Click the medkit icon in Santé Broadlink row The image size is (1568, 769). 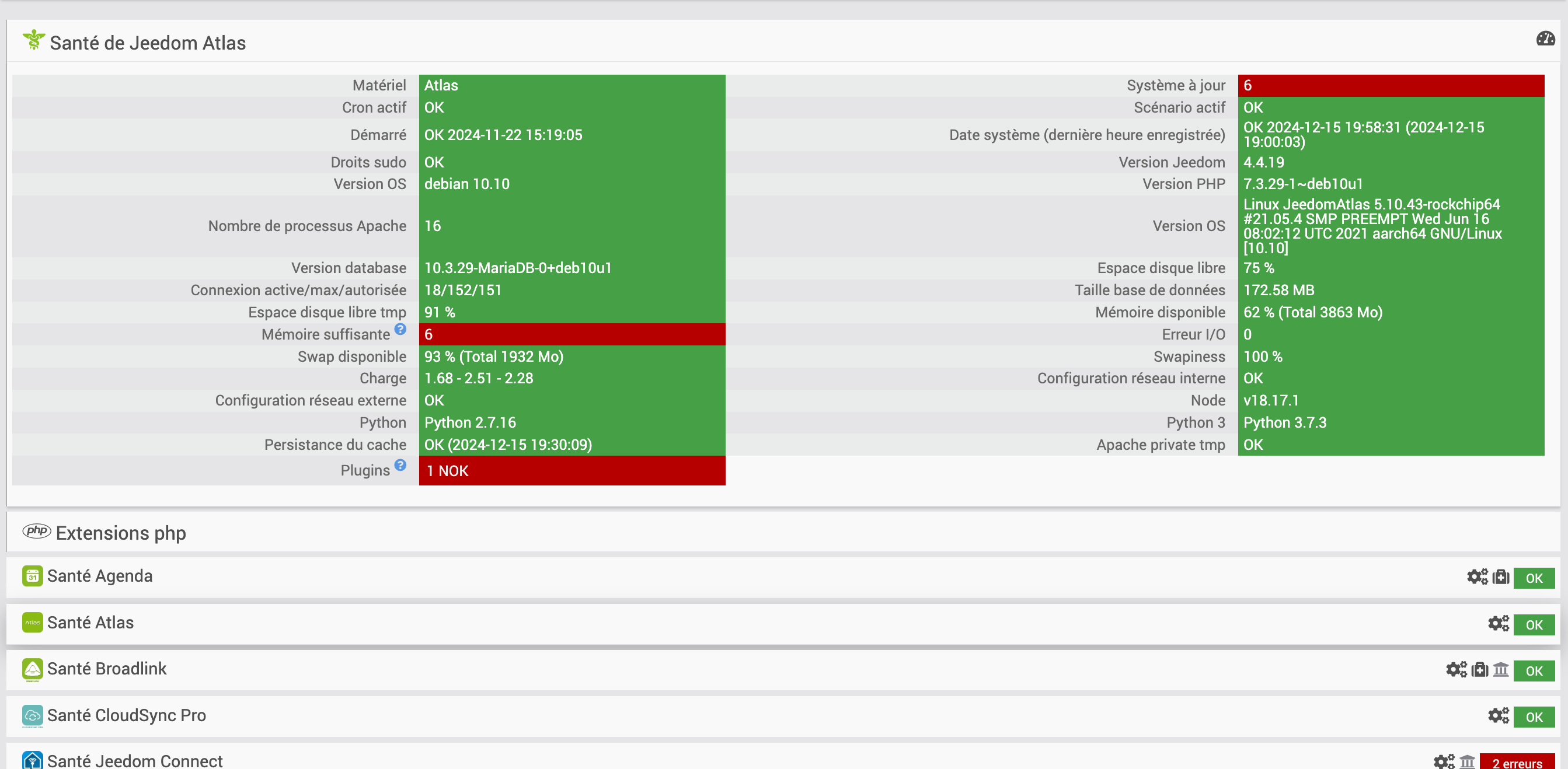point(1479,669)
